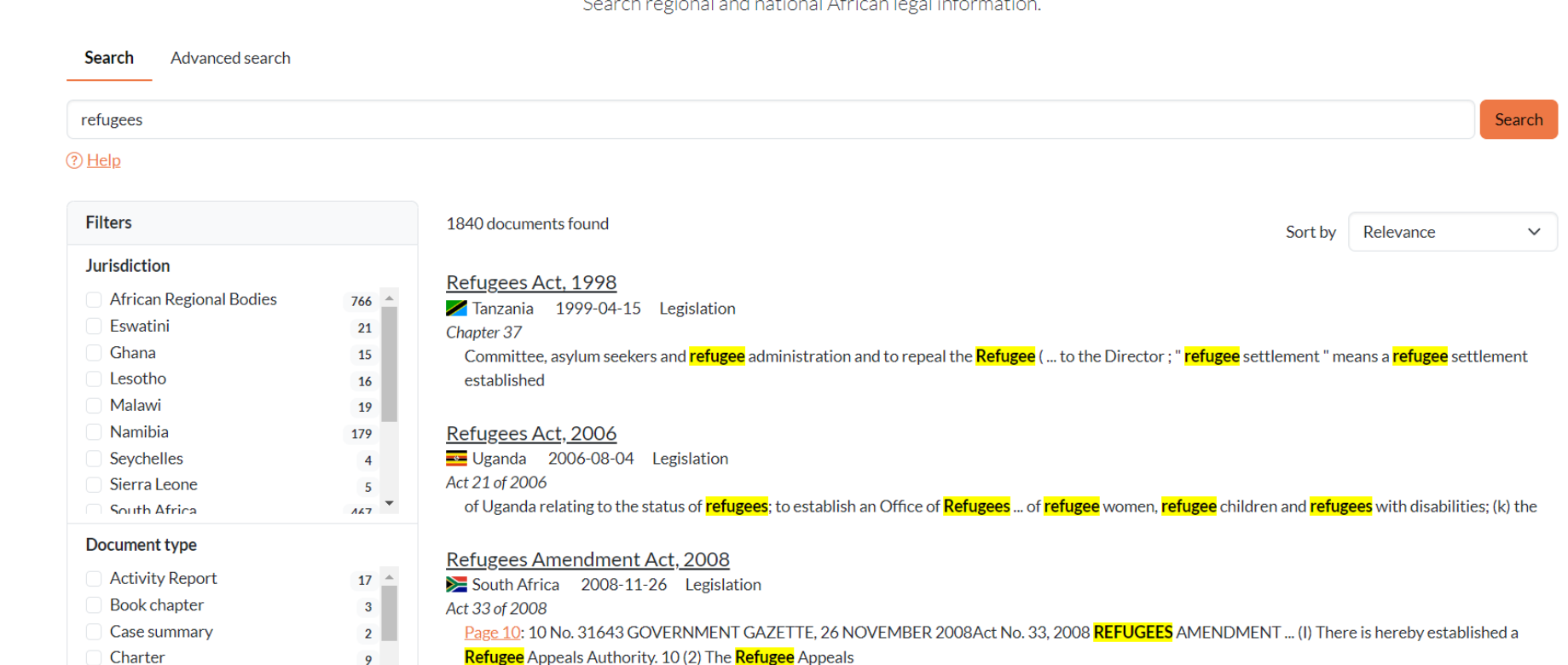Select the Search tab

point(109,58)
